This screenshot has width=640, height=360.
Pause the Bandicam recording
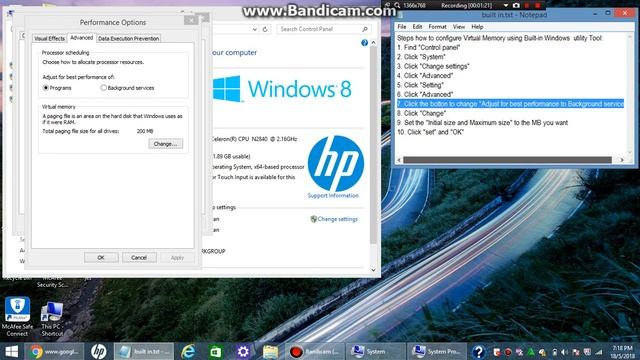tap(527, 5)
